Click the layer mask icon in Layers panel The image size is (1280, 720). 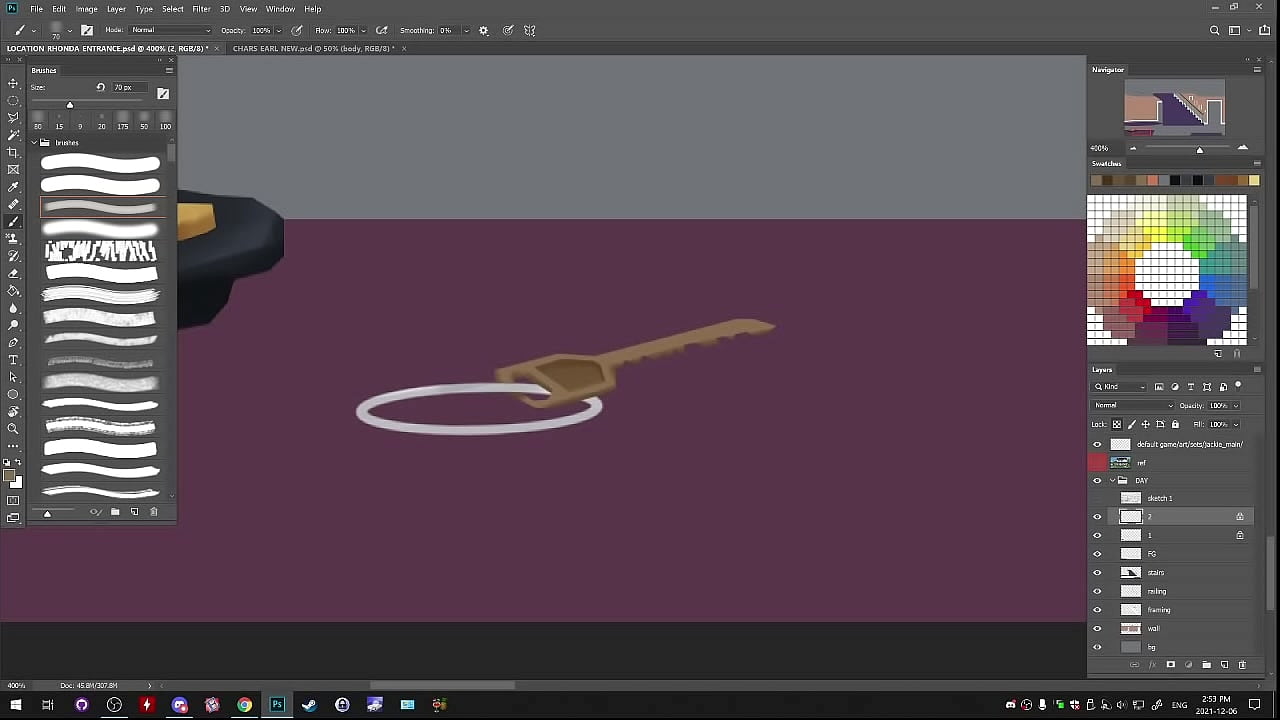point(1170,665)
